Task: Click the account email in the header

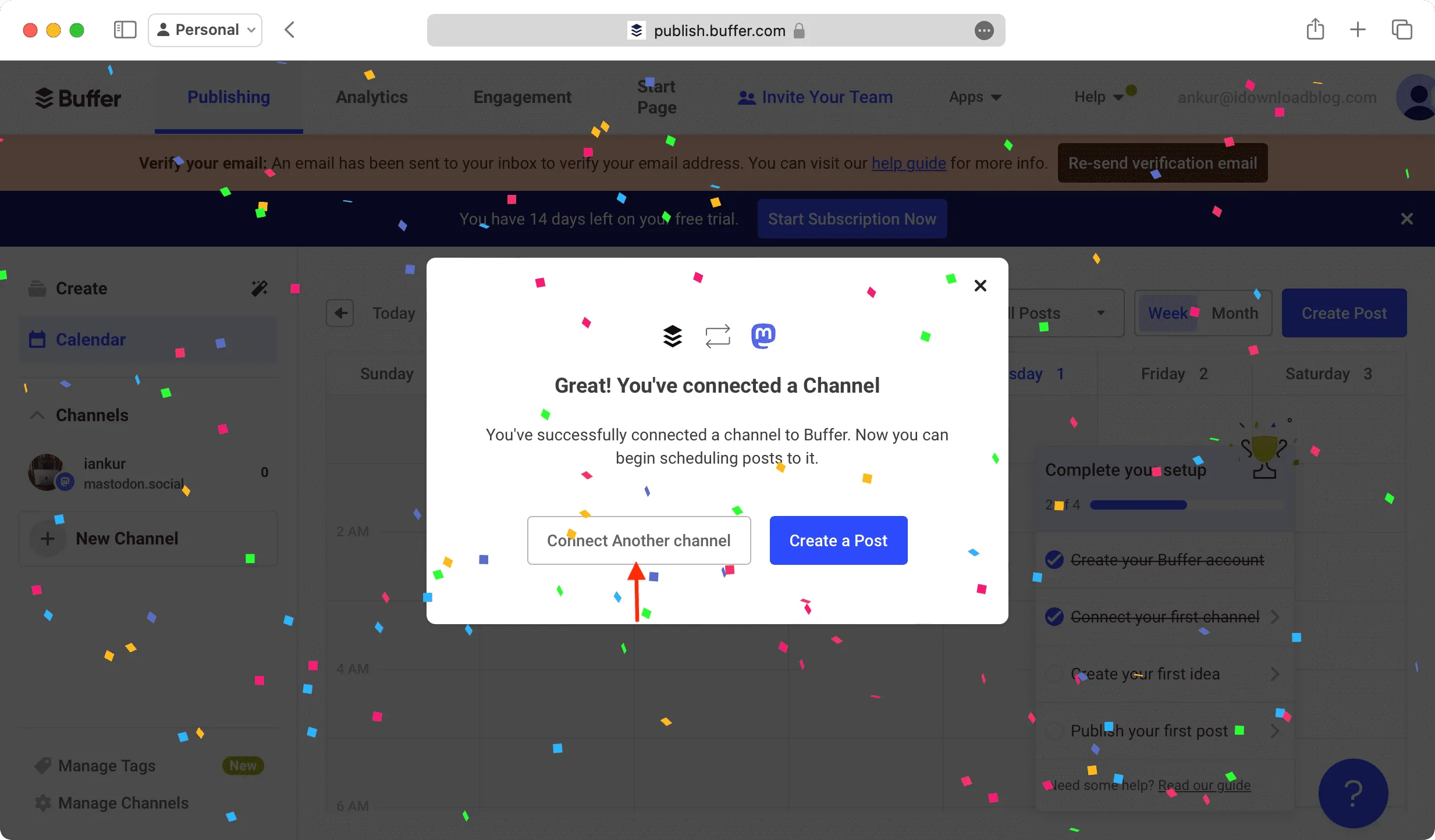Action: [x=1277, y=98]
